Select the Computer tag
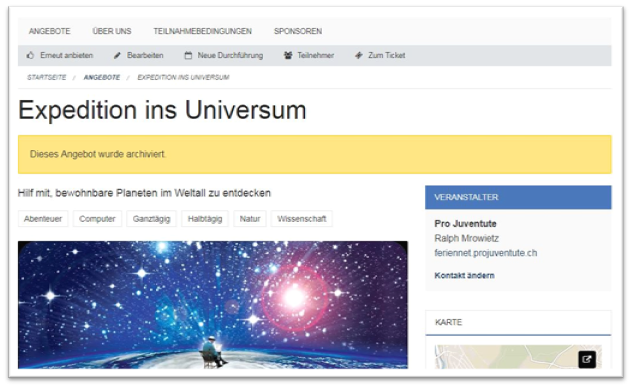 click(x=97, y=219)
